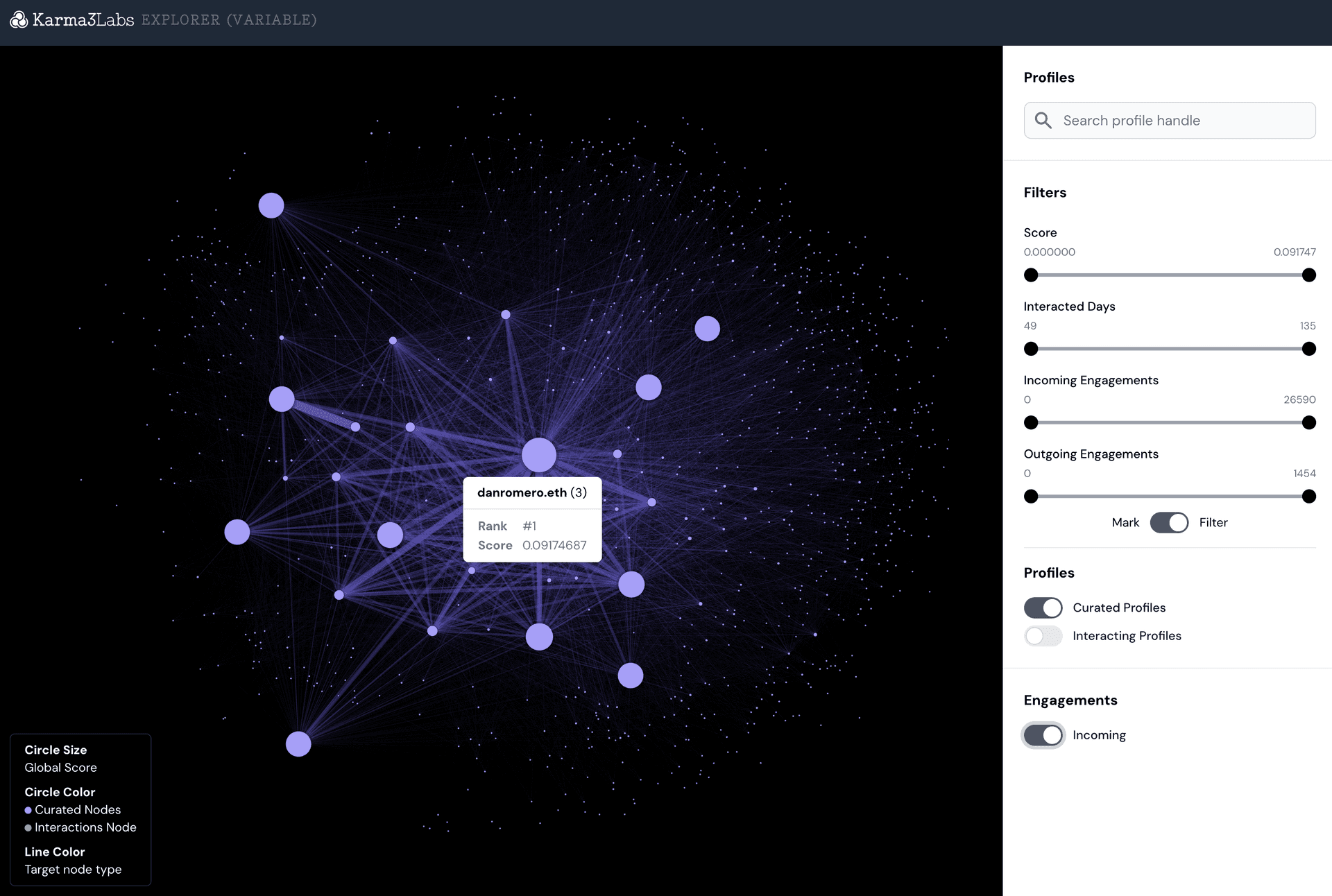Turn off Incoming engagements toggle

pos(1043,735)
